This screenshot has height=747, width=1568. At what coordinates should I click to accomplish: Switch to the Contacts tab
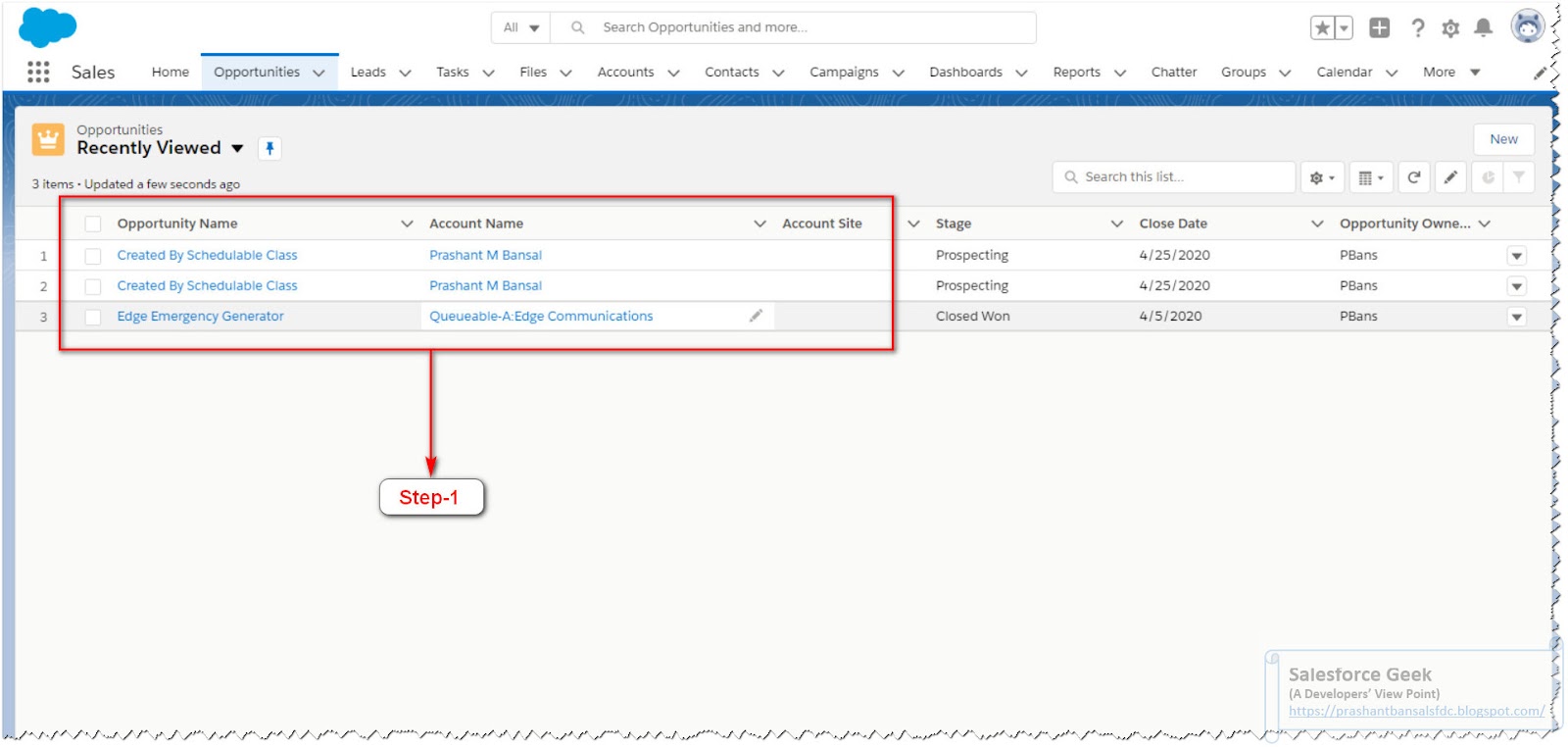pyautogui.click(x=732, y=72)
